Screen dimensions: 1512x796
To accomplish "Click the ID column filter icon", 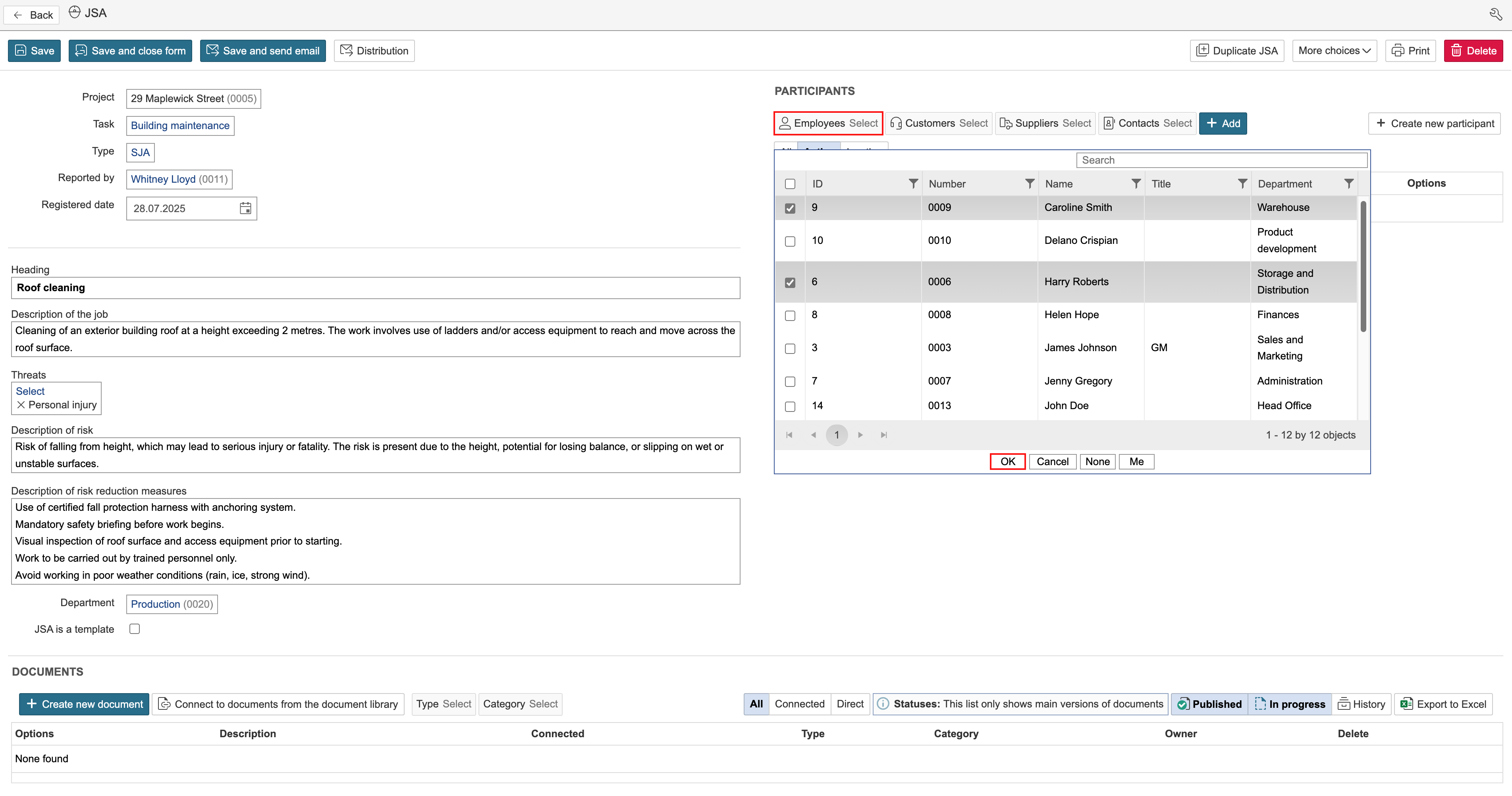I will tap(913, 184).
